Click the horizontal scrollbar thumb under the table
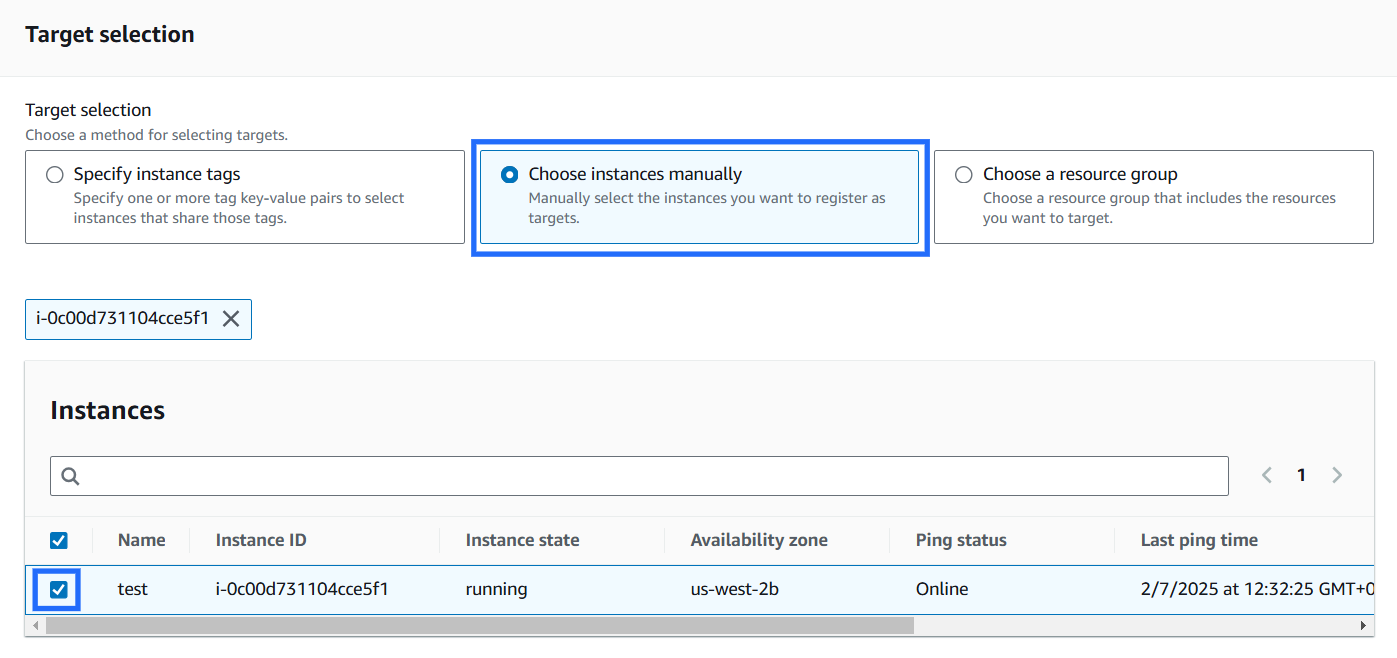Image resolution: width=1397 pixels, height=658 pixels. coord(480,626)
